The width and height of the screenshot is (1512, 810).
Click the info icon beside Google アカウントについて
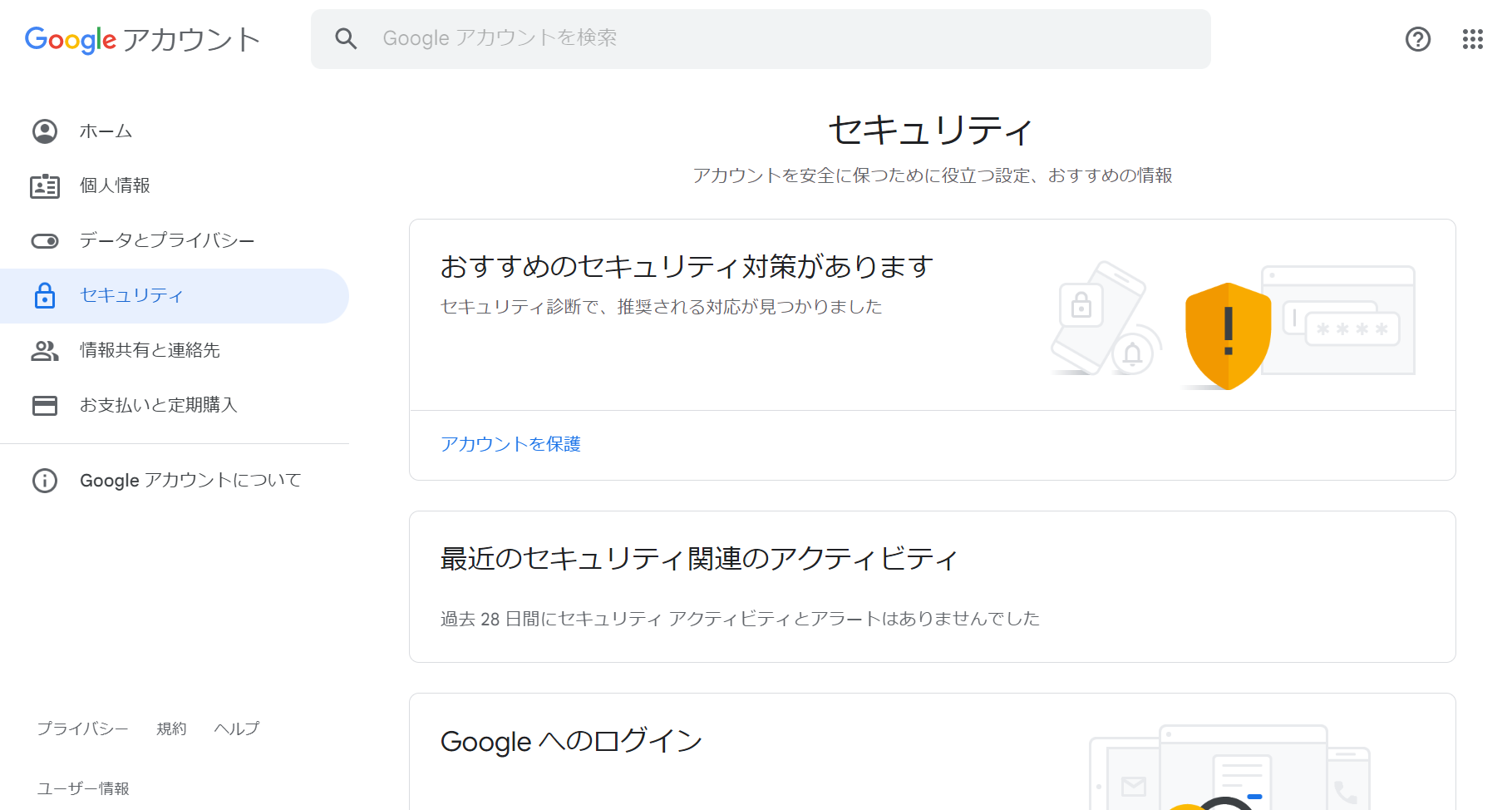tap(45, 481)
